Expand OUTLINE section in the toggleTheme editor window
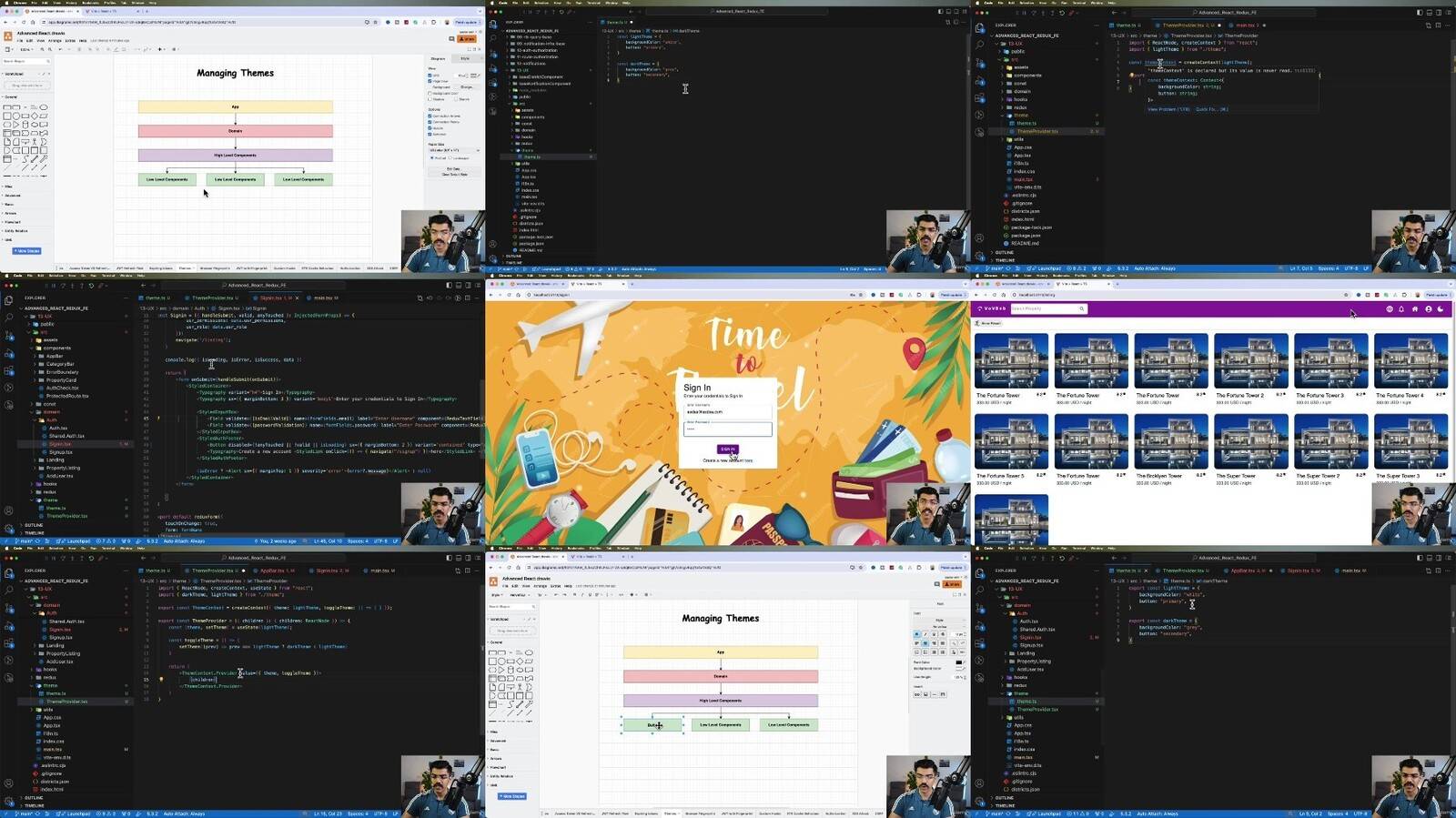1456x818 pixels. (x=34, y=798)
